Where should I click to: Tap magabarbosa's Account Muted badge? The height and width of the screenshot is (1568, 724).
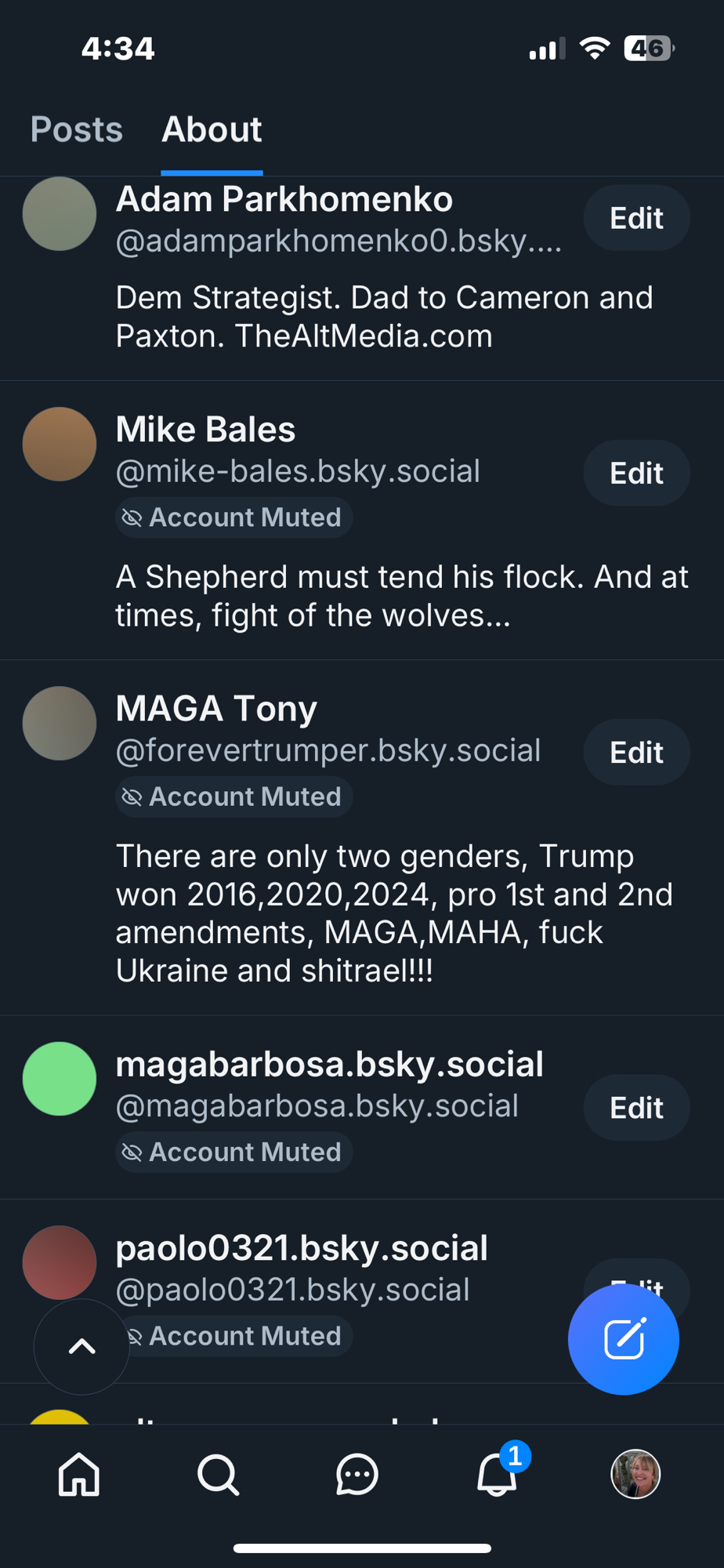pos(233,1152)
